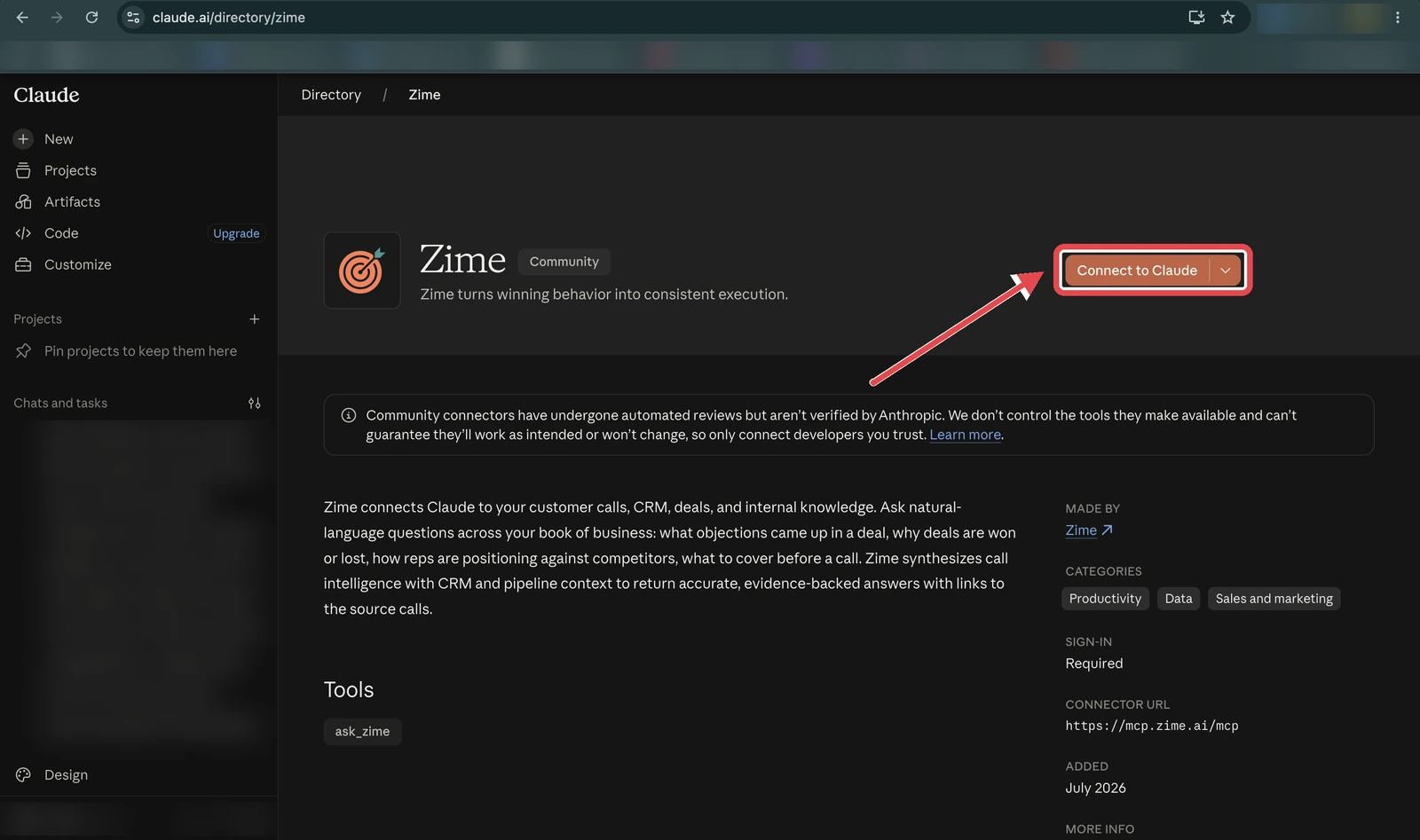Click the ask_zime tool chip

362,732
